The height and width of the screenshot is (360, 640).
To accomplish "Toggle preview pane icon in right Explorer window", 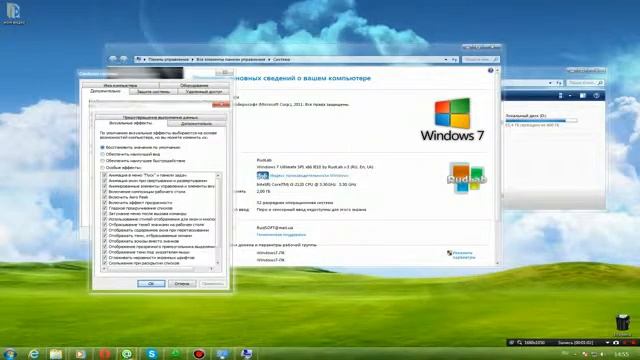I will [x=583, y=96].
